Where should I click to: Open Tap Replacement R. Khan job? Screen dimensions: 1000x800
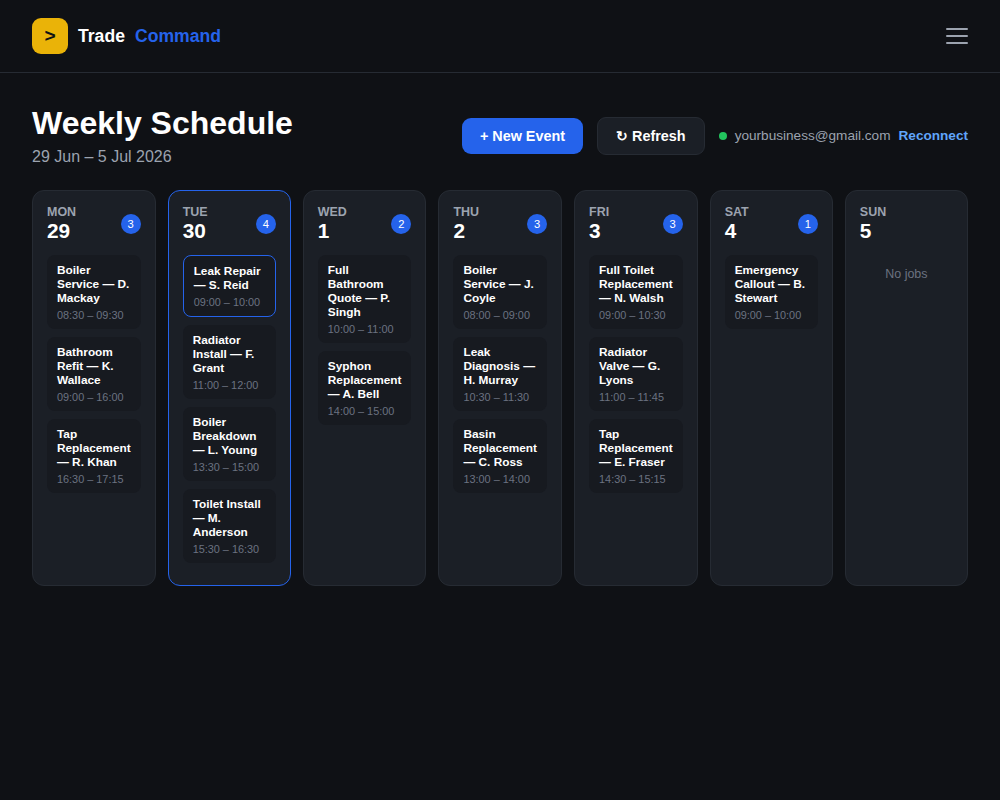[x=94, y=456]
